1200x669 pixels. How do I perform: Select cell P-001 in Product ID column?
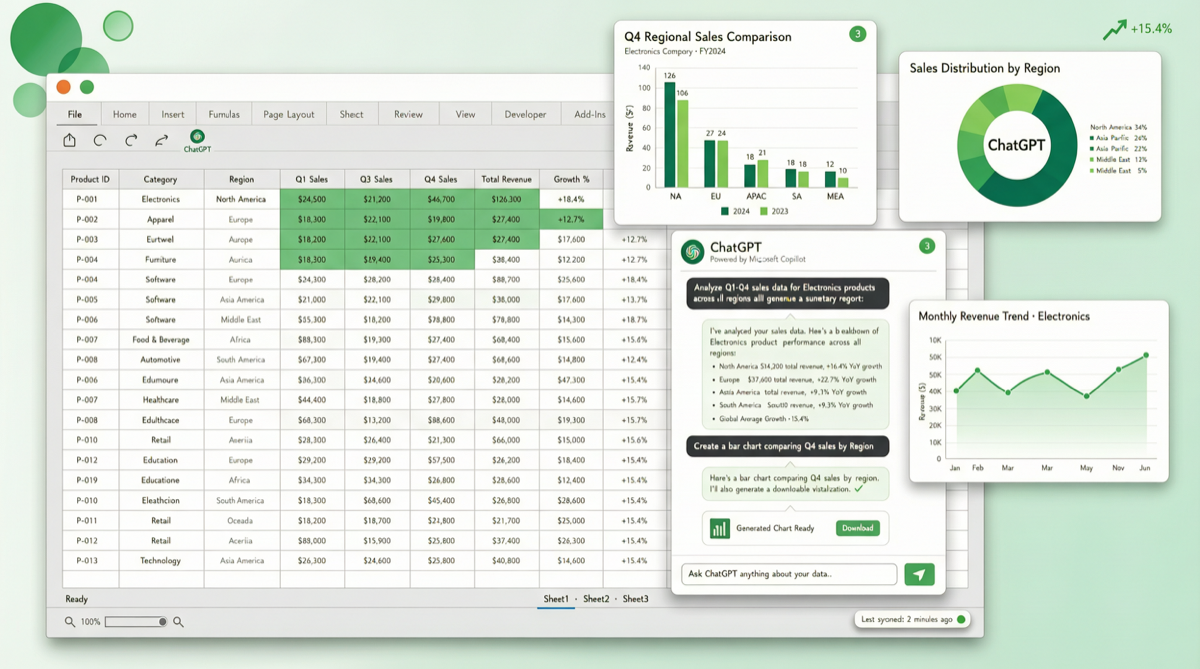tap(91, 199)
